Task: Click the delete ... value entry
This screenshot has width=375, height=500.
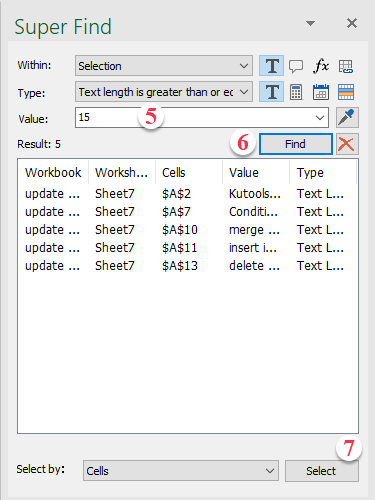Action: pos(254,266)
